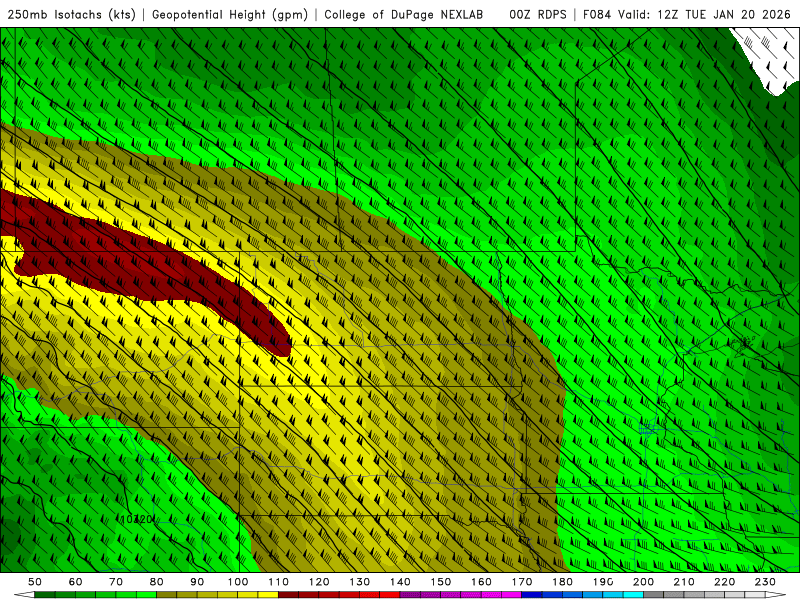Click the colorbar value 100
This screenshot has width=800, height=600.
(x=238, y=582)
